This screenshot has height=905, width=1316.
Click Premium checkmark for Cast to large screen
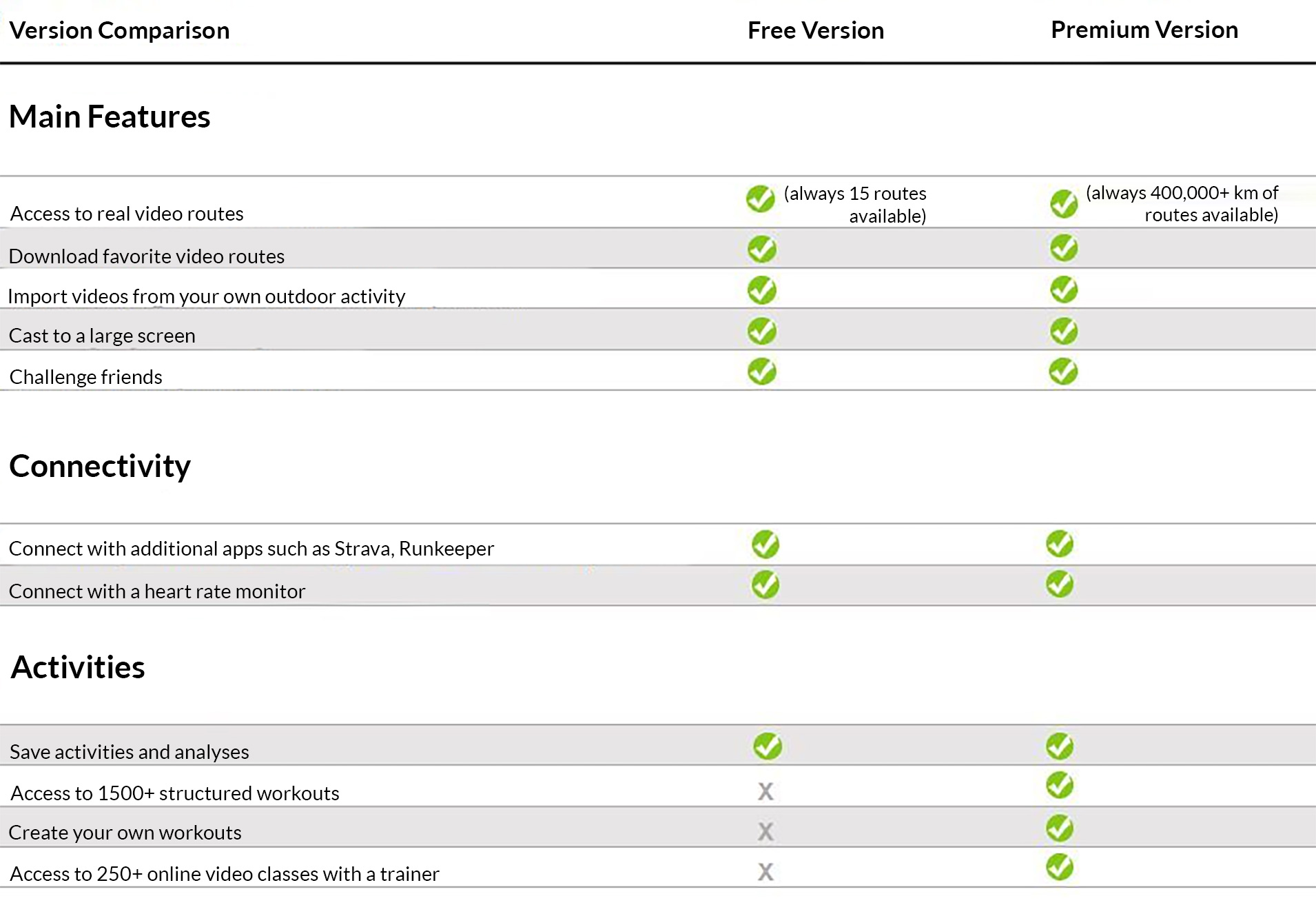coord(1064,331)
